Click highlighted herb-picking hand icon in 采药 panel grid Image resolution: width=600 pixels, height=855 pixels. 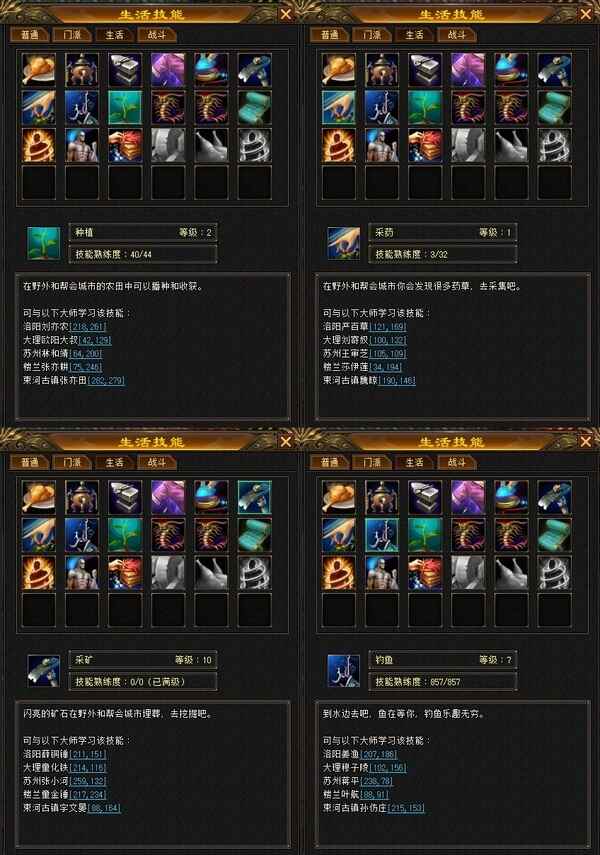[x=339, y=107]
